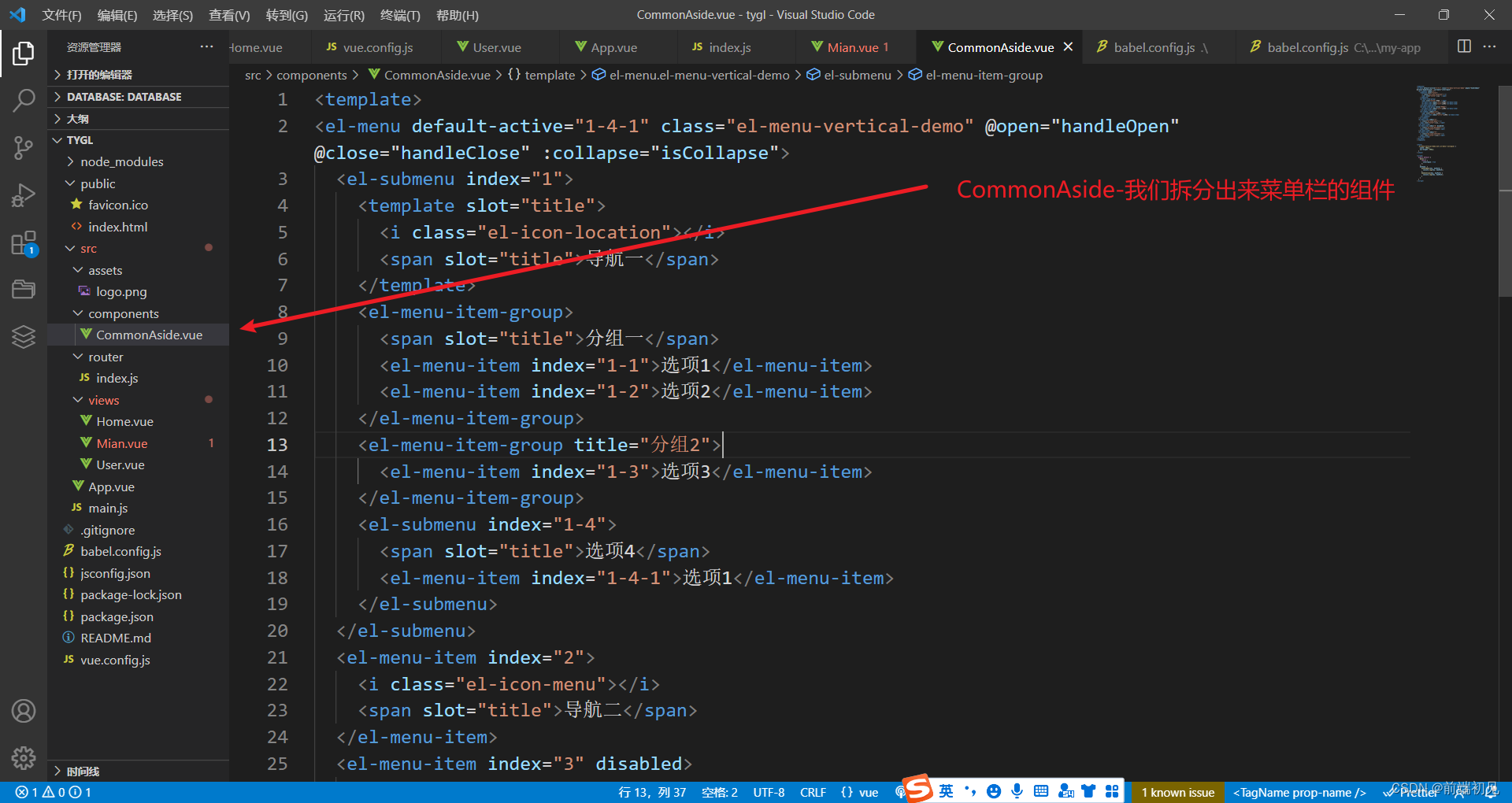Click the code minimap preview
This screenshot has width=1512, height=803.
click(1451, 134)
